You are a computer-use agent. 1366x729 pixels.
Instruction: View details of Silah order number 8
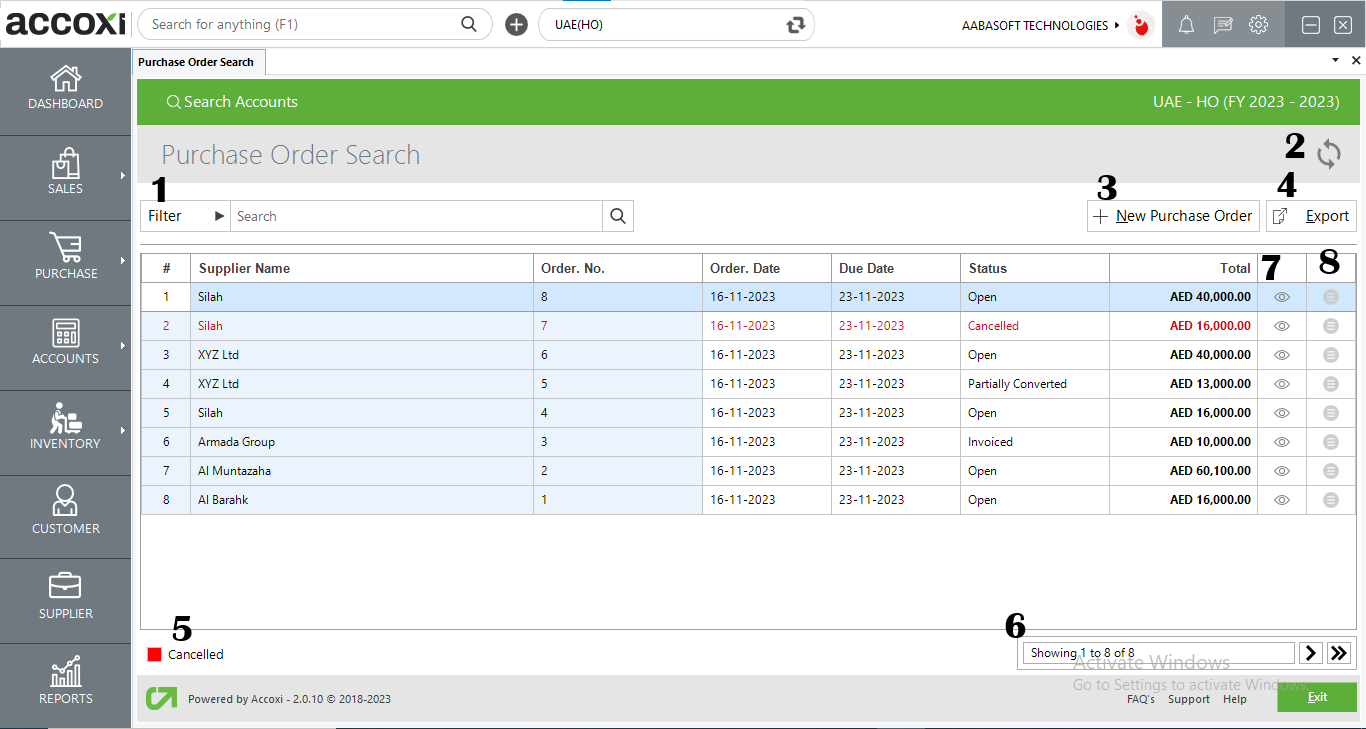coord(1281,296)
